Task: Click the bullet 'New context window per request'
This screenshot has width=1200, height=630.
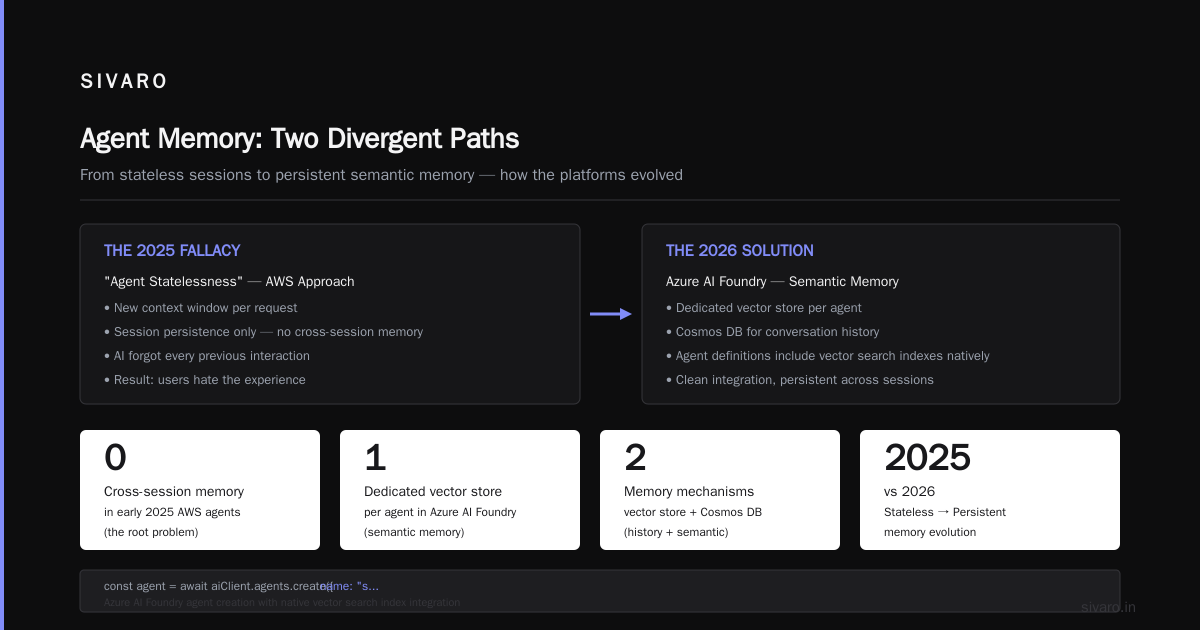Action: point(200,308)
